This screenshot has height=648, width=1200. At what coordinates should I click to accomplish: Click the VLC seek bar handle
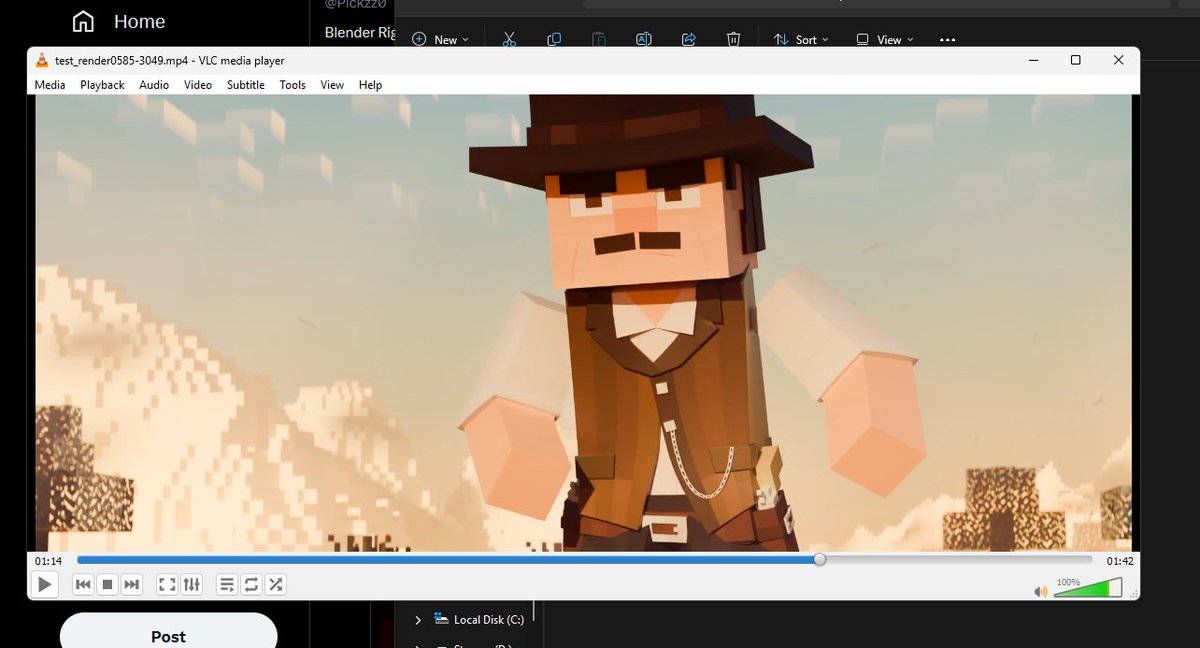coord(820,560)
